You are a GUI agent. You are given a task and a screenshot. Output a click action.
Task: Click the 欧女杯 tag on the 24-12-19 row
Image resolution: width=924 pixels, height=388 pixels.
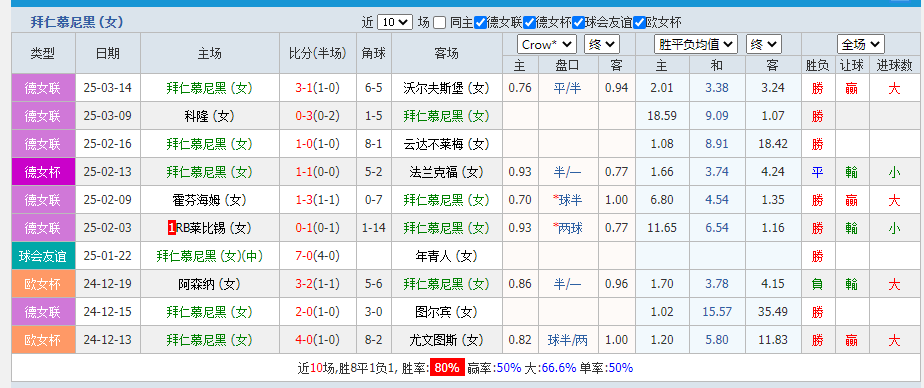point(43,284)
